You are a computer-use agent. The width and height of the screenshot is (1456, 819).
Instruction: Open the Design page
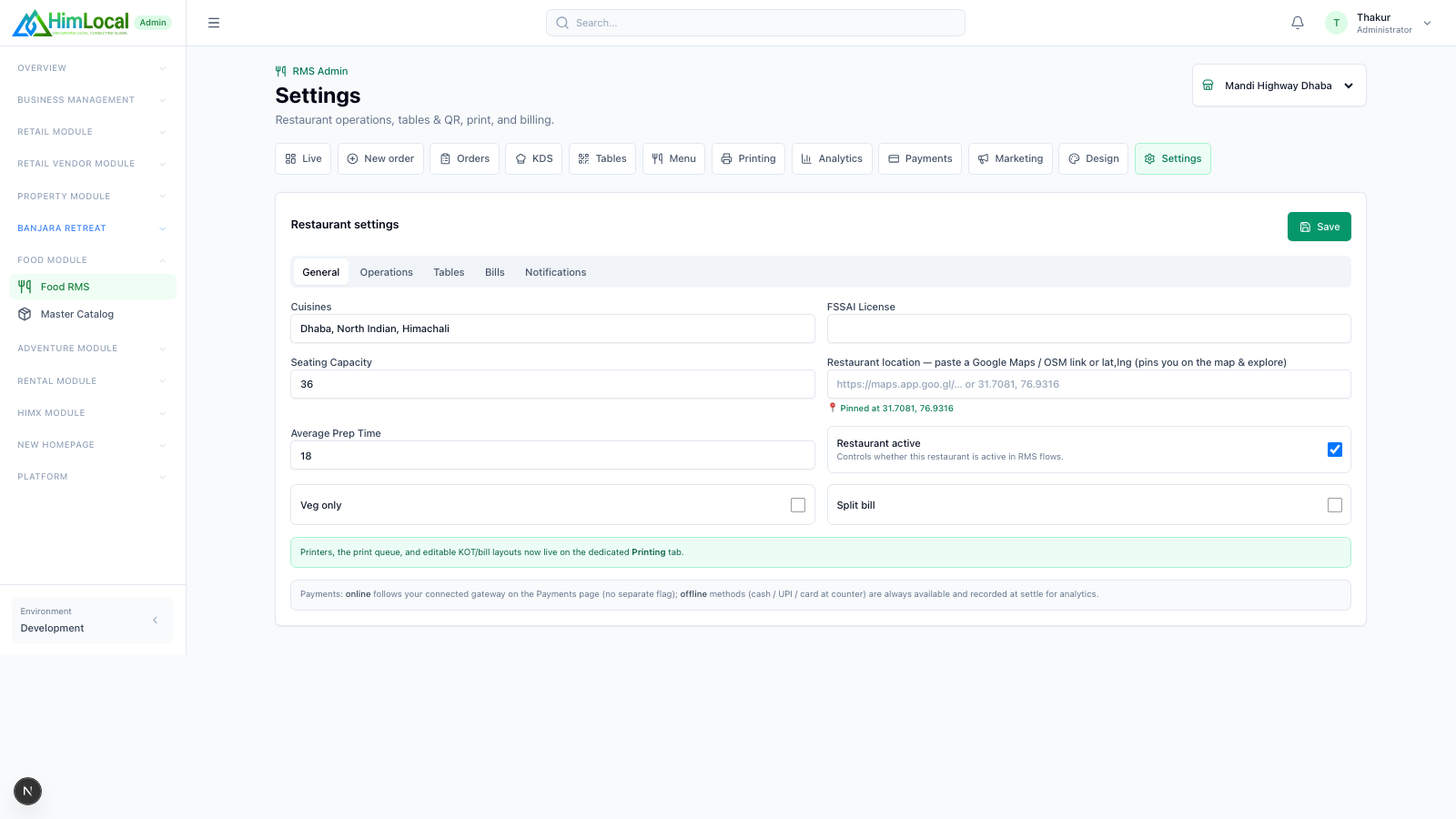click(1094, 158)
